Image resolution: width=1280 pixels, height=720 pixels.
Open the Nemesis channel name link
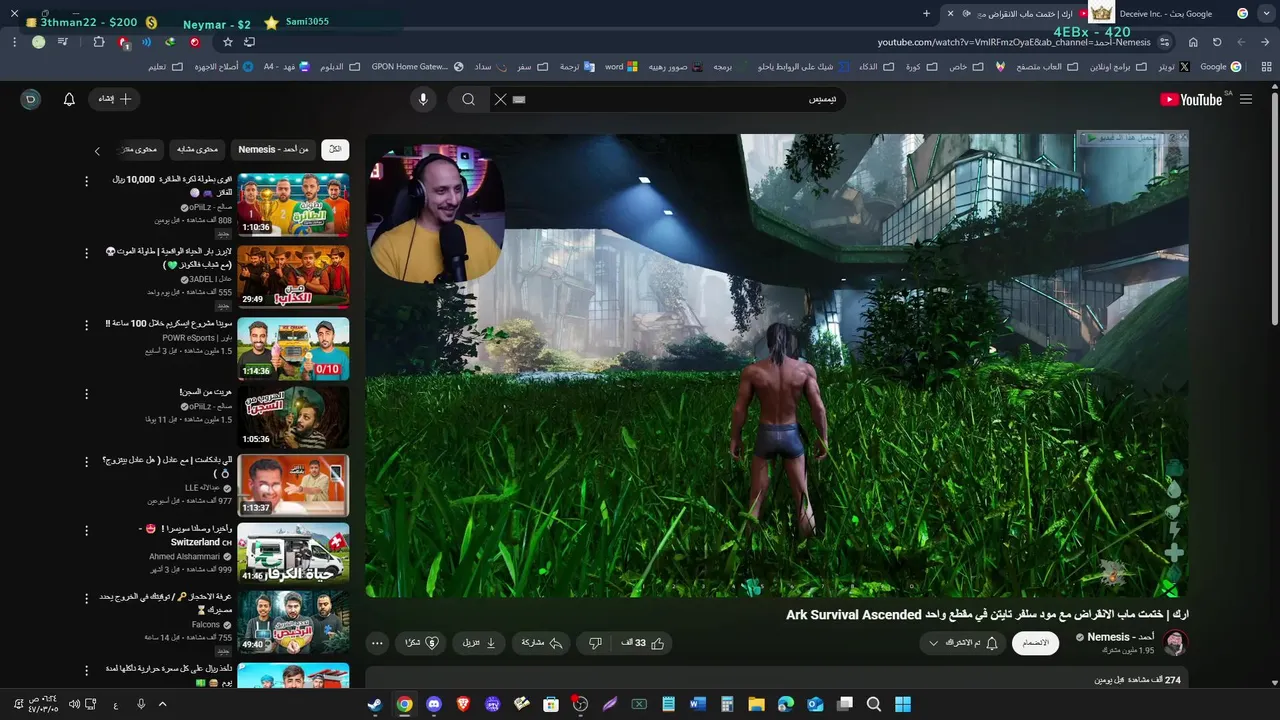(x=1121, y=637)
